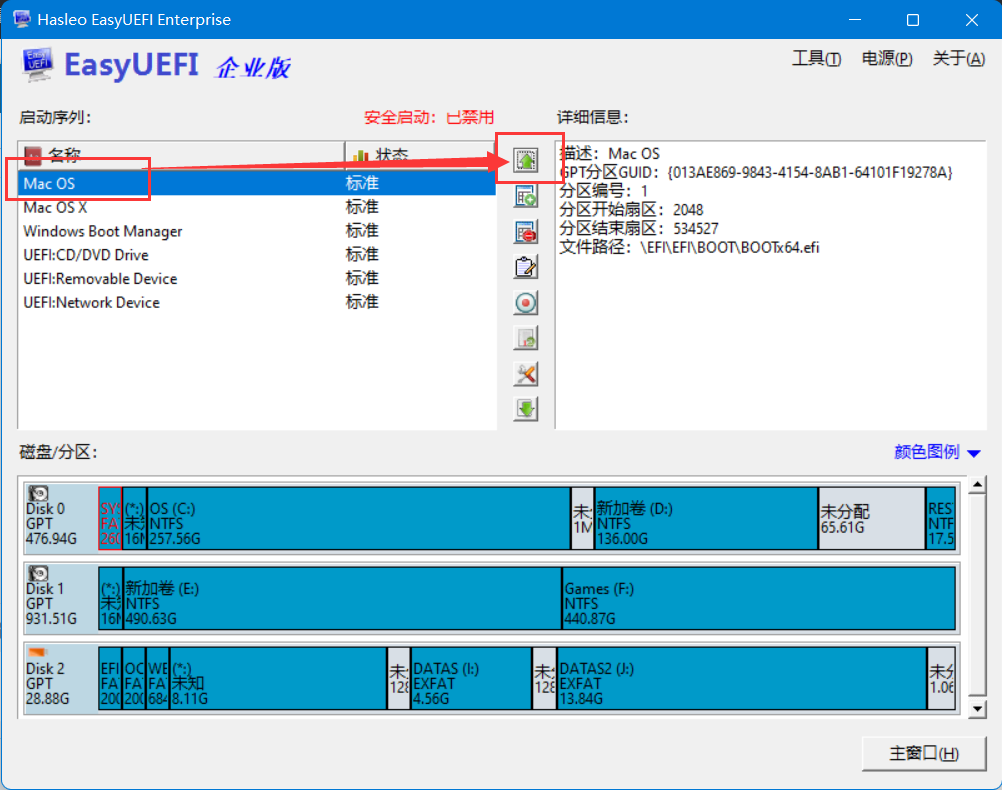Move the Mac OS entry up in boot order

coord(525,159)
